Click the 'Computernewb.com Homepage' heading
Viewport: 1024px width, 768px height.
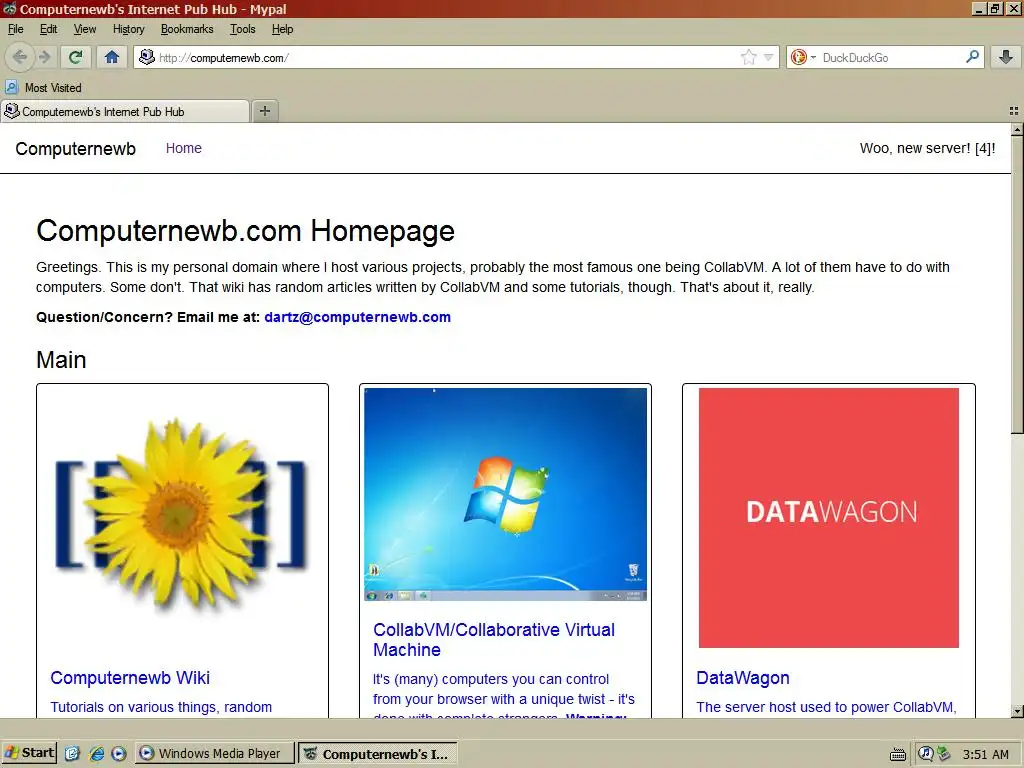point(246,231)
